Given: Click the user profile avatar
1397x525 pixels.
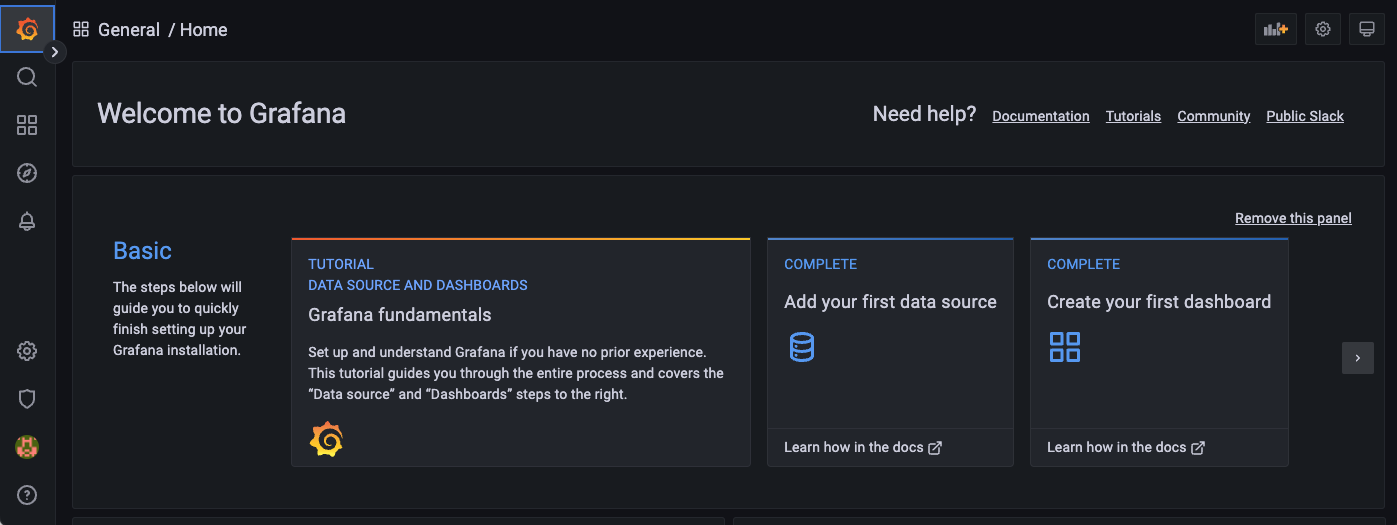Looking at the screenshot, I should [27, 447].
